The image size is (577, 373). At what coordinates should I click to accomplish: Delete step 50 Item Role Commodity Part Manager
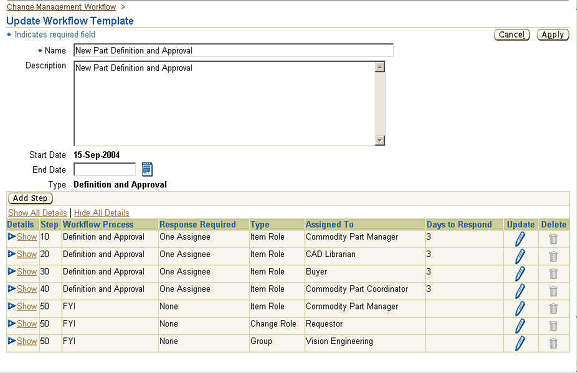(553, 308)
